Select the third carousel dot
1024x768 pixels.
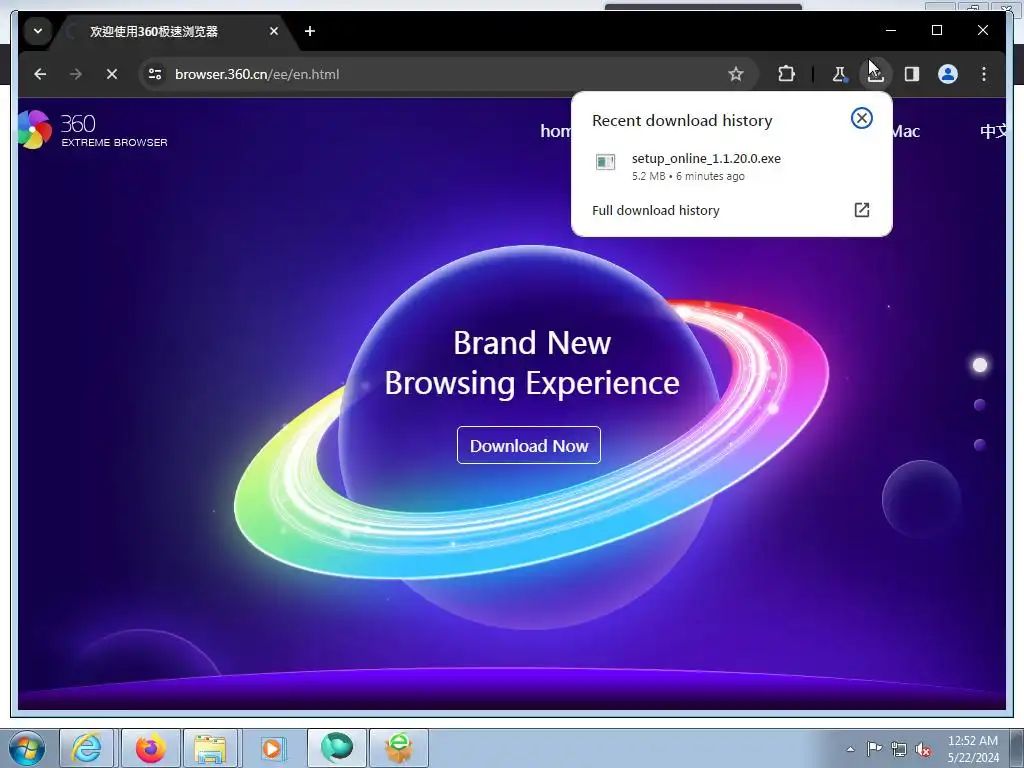point(980,445)
